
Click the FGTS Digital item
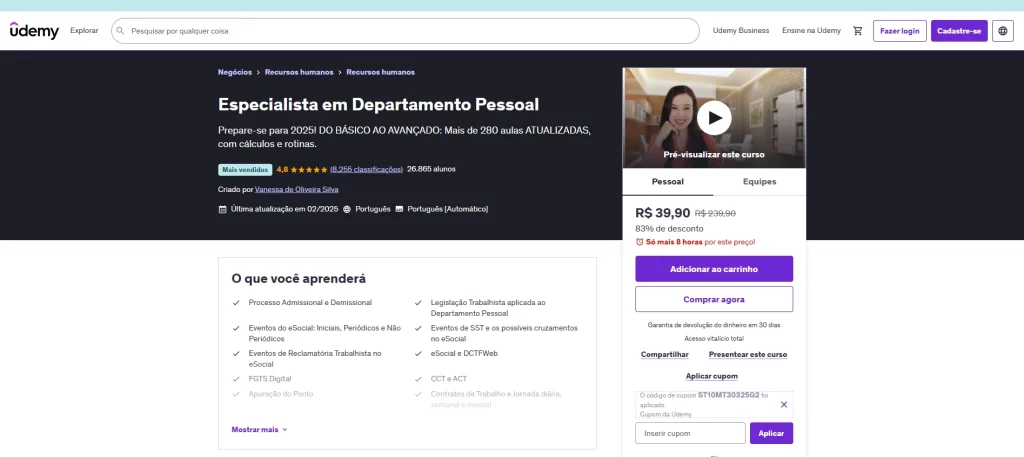pyautogui.click(x=270, y=379)
